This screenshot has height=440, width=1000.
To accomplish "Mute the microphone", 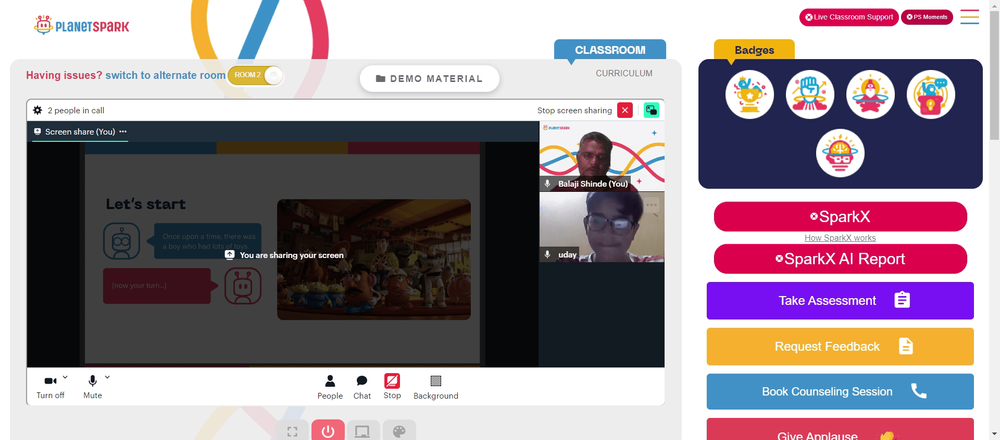I will (92, 386).
